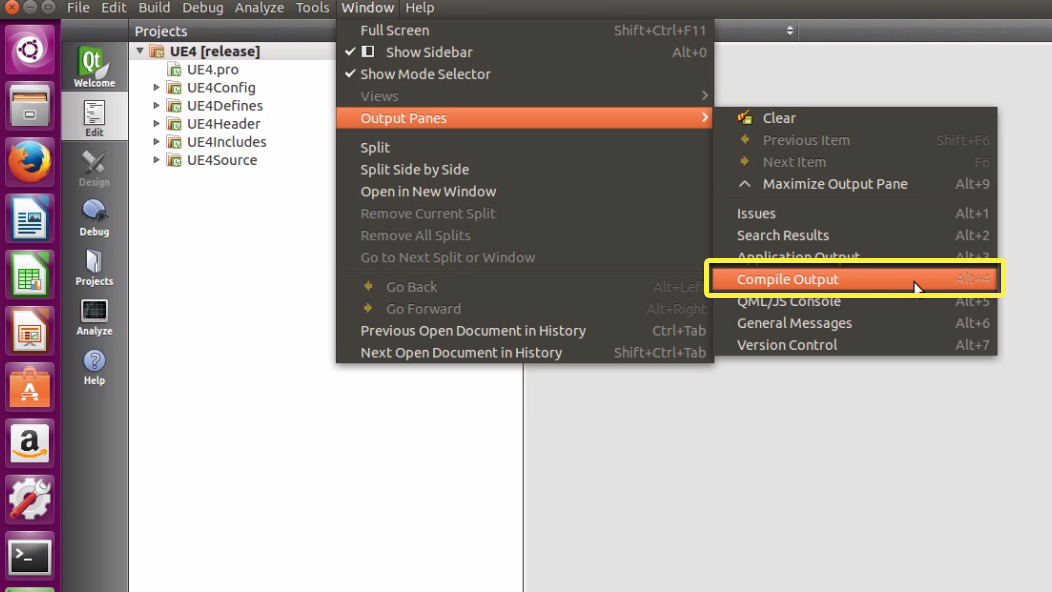Open the General Messages pane
Image resolution: width=1052 pixels, height=592 pixels.
[x=855, y=324]
